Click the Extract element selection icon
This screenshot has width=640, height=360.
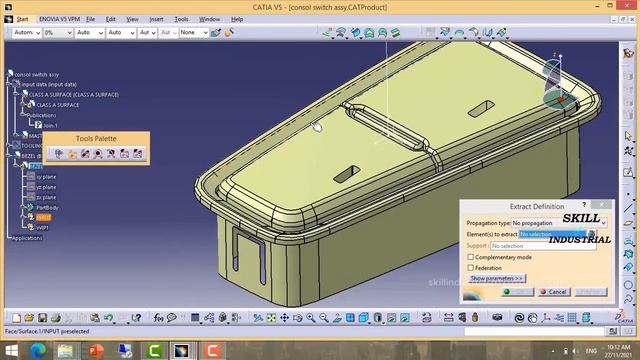[591, 234]
